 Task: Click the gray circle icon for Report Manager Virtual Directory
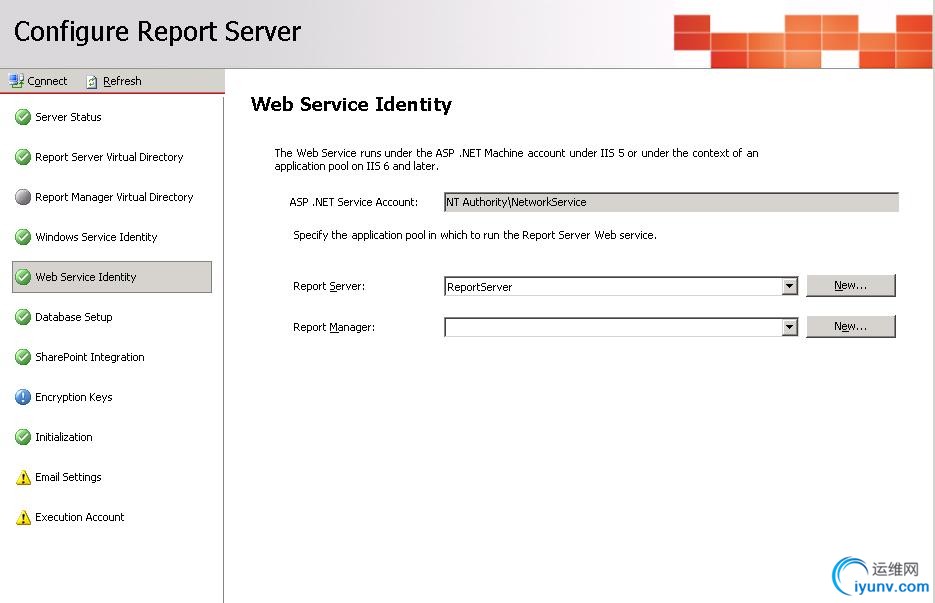(x=23, y=197)
